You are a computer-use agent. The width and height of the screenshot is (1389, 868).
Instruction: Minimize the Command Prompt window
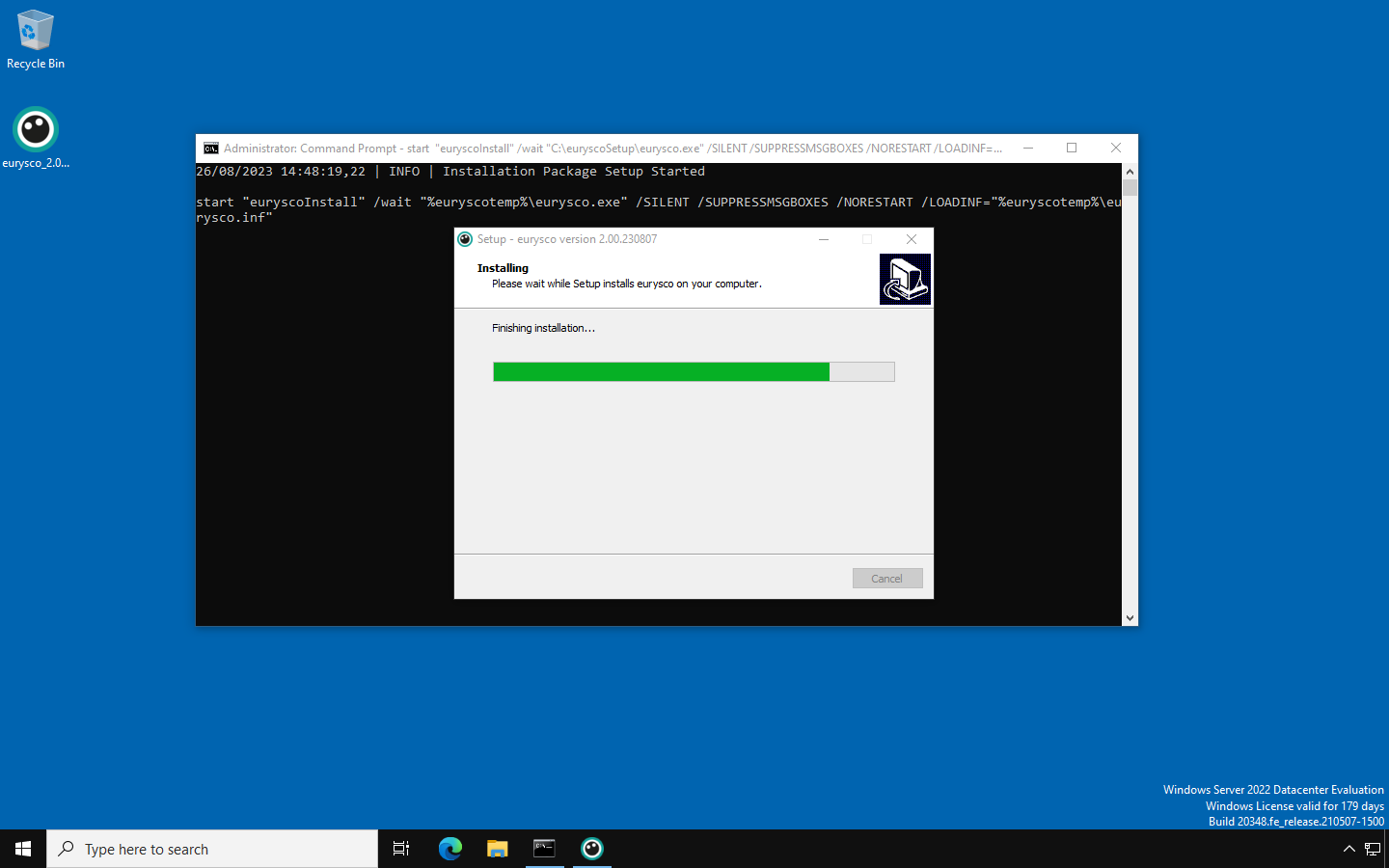[1028, 148]
